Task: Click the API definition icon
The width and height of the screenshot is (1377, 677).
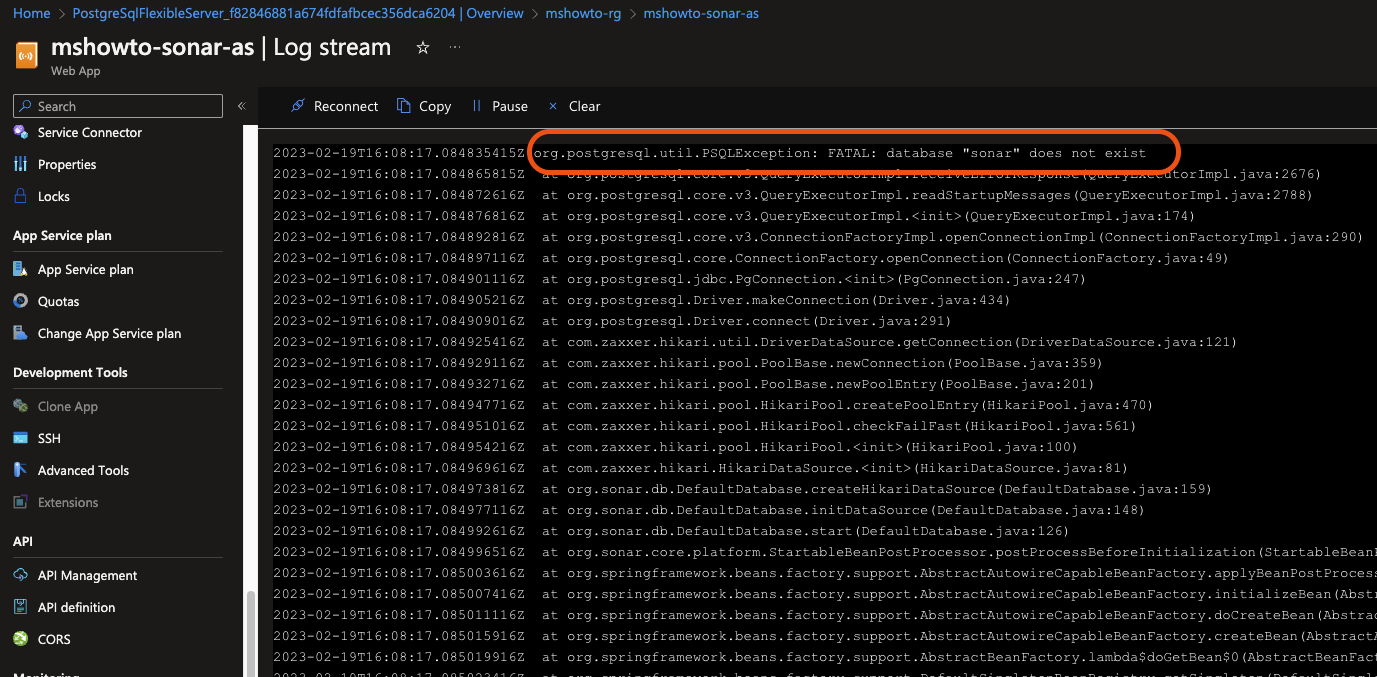Action: [20, 607]
